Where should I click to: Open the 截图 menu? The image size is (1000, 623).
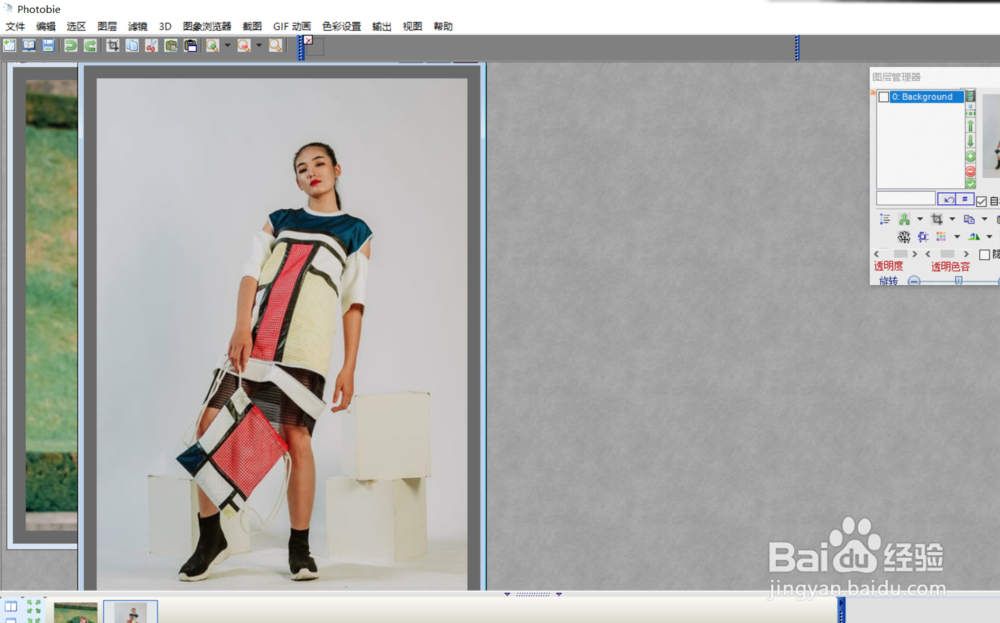253,26
